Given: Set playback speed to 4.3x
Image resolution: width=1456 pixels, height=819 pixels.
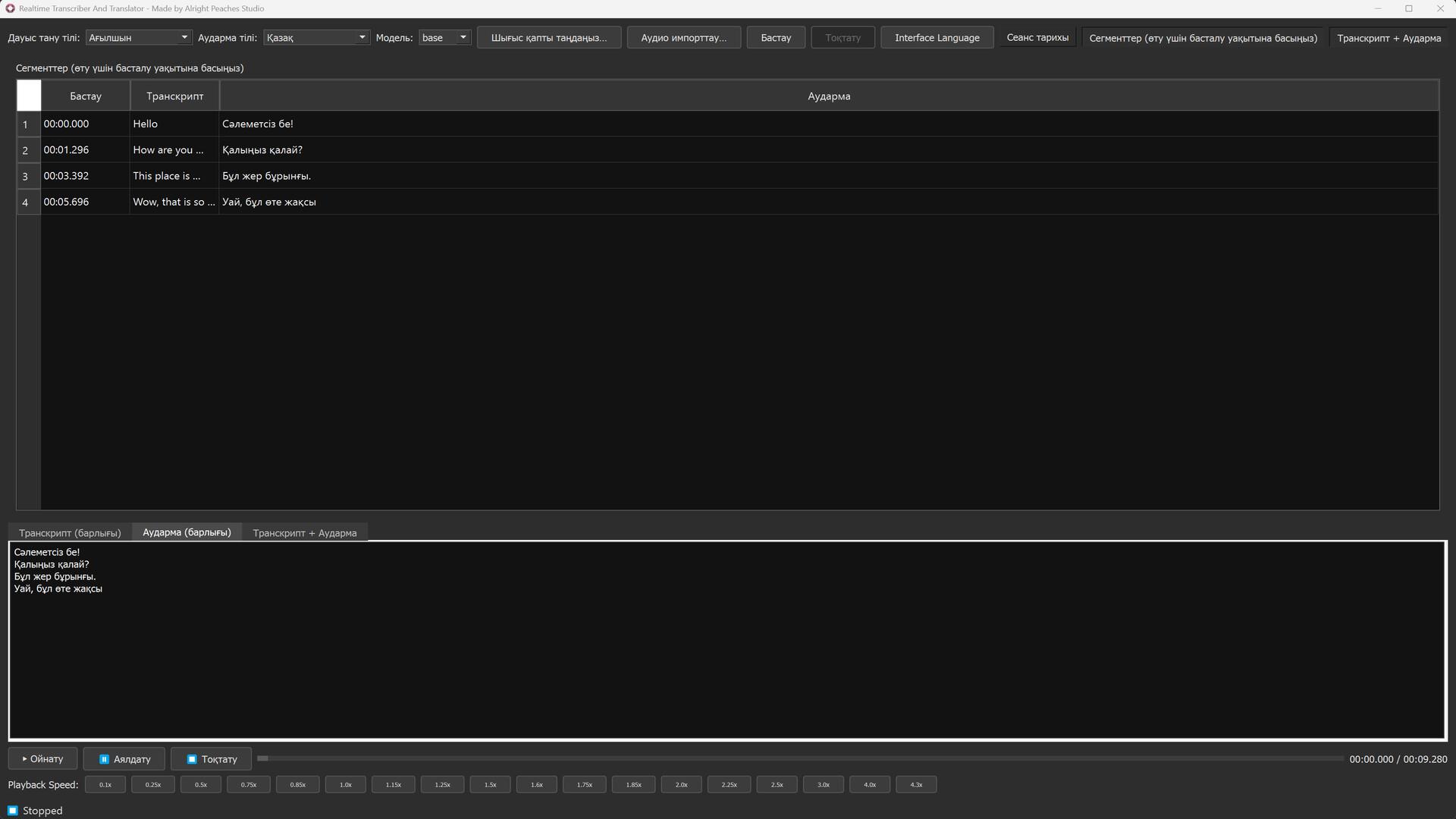Looking at the screenshot, I should (x=916, y=784).
